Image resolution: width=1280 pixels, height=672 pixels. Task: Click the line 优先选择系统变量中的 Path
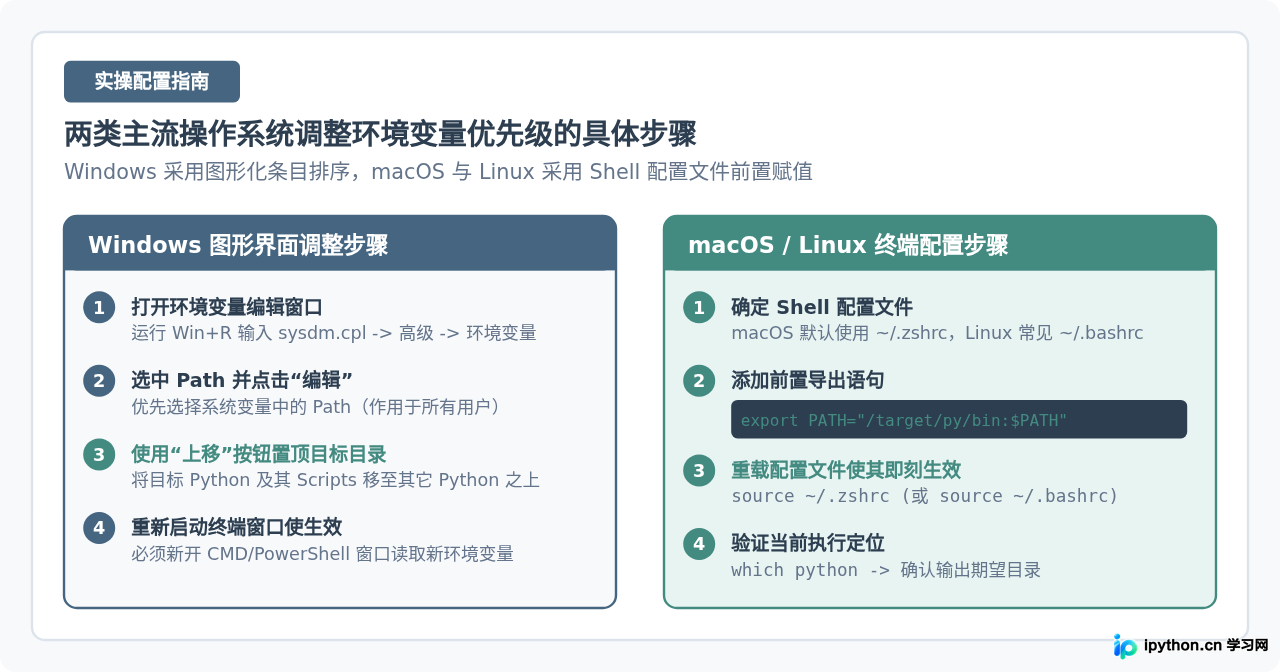(x=316, y=407)
